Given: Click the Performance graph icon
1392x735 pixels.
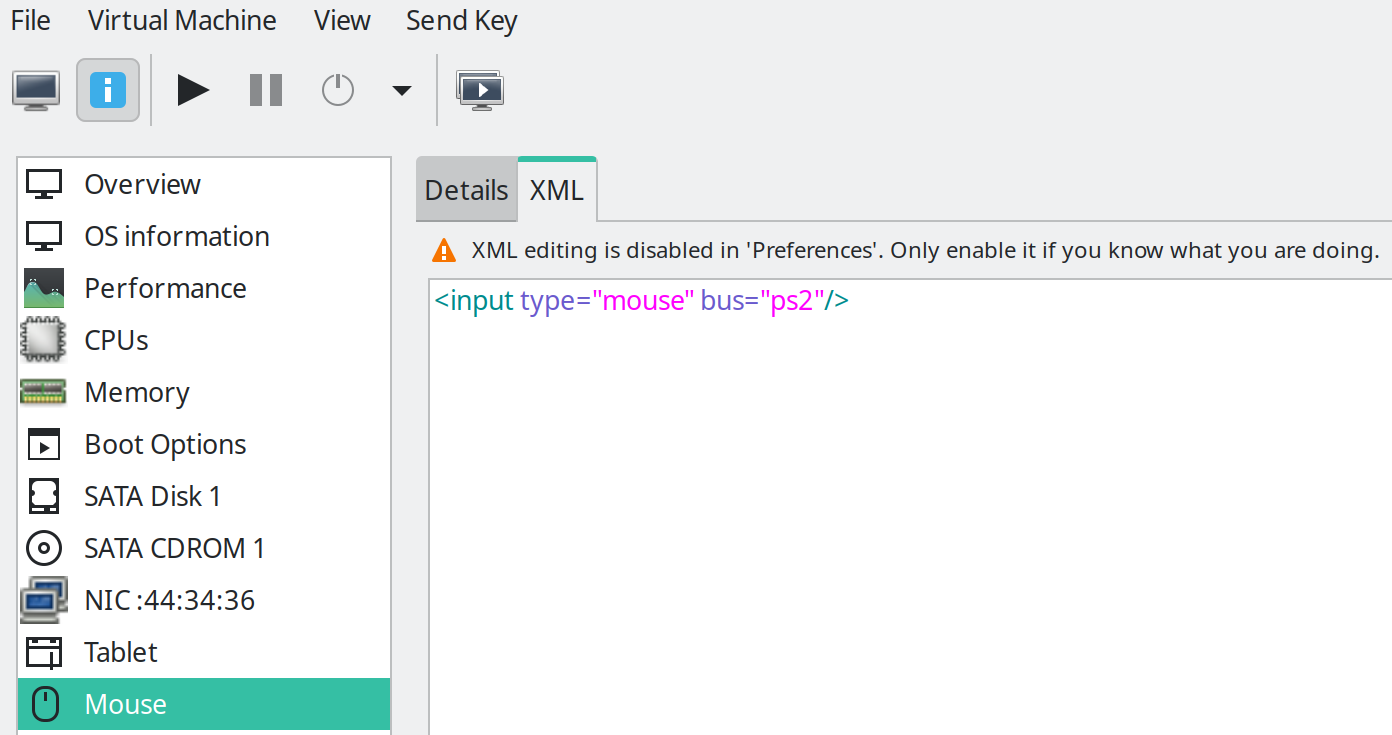Looking at the screenshot, I should click(44, 288).
